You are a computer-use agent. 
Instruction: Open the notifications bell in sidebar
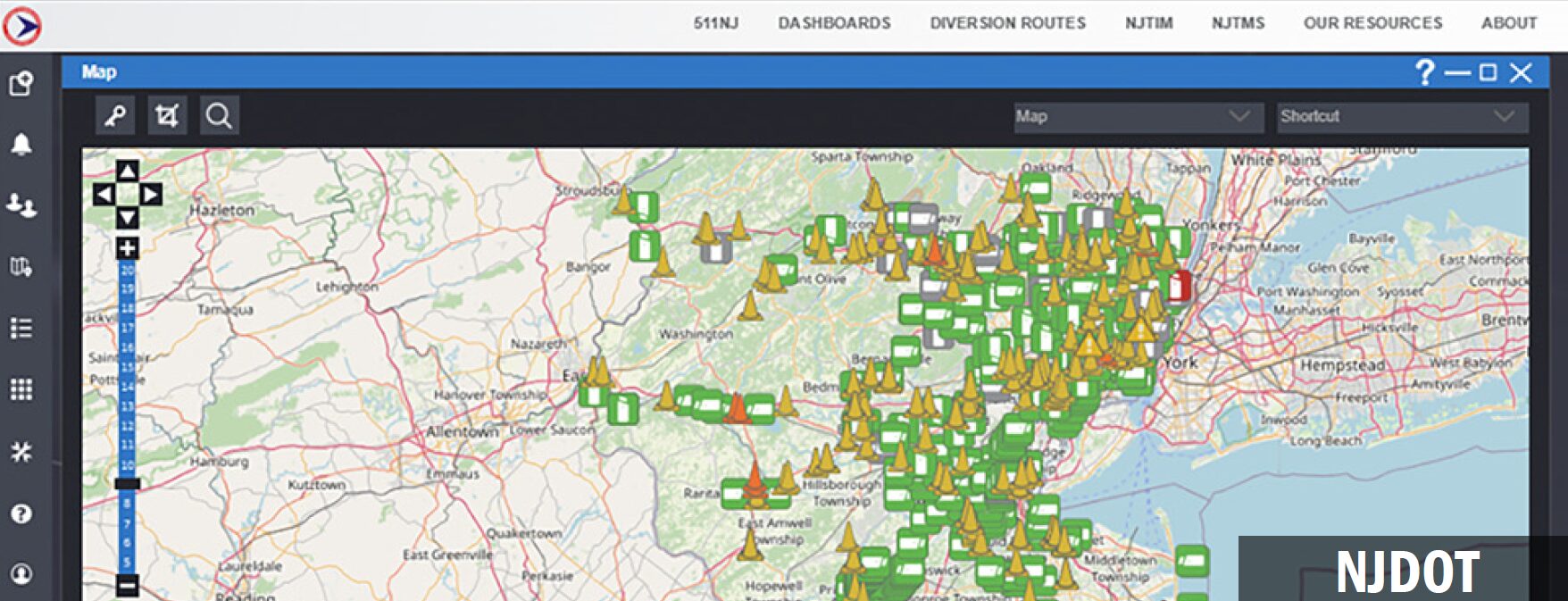click(21, 144)
